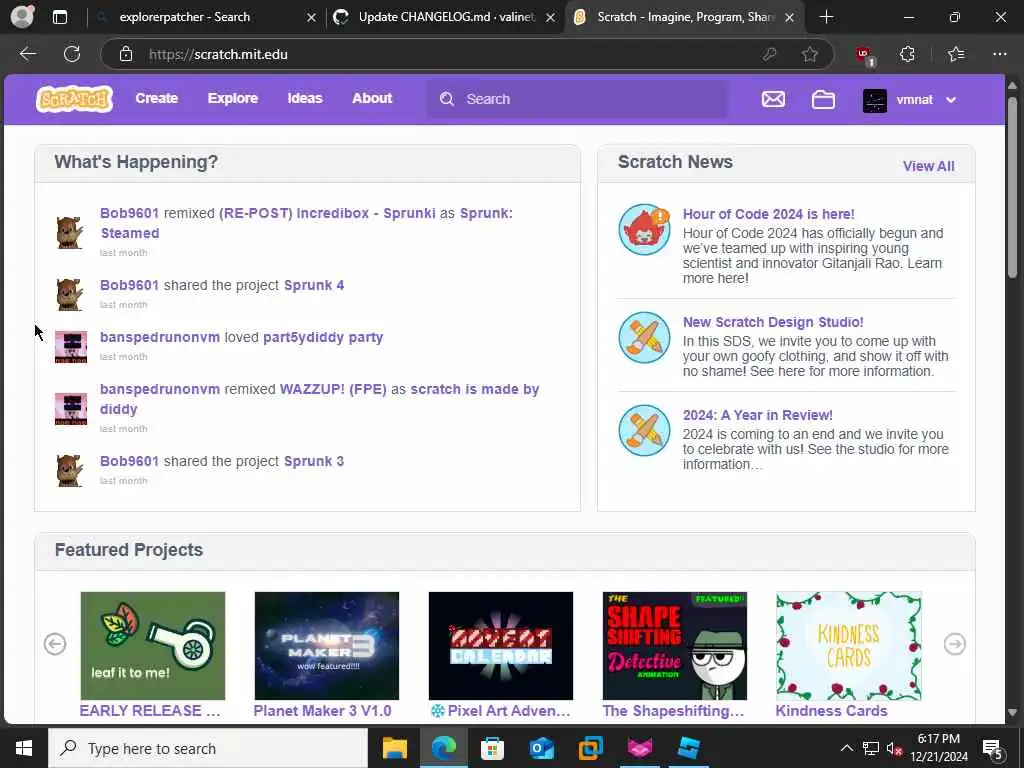Image resolution: width=1024 pixels, height=768 pixels.
Task: Close the explorerpatcher - Search tab
Action: pyautogui.click(x=312, y=18)
